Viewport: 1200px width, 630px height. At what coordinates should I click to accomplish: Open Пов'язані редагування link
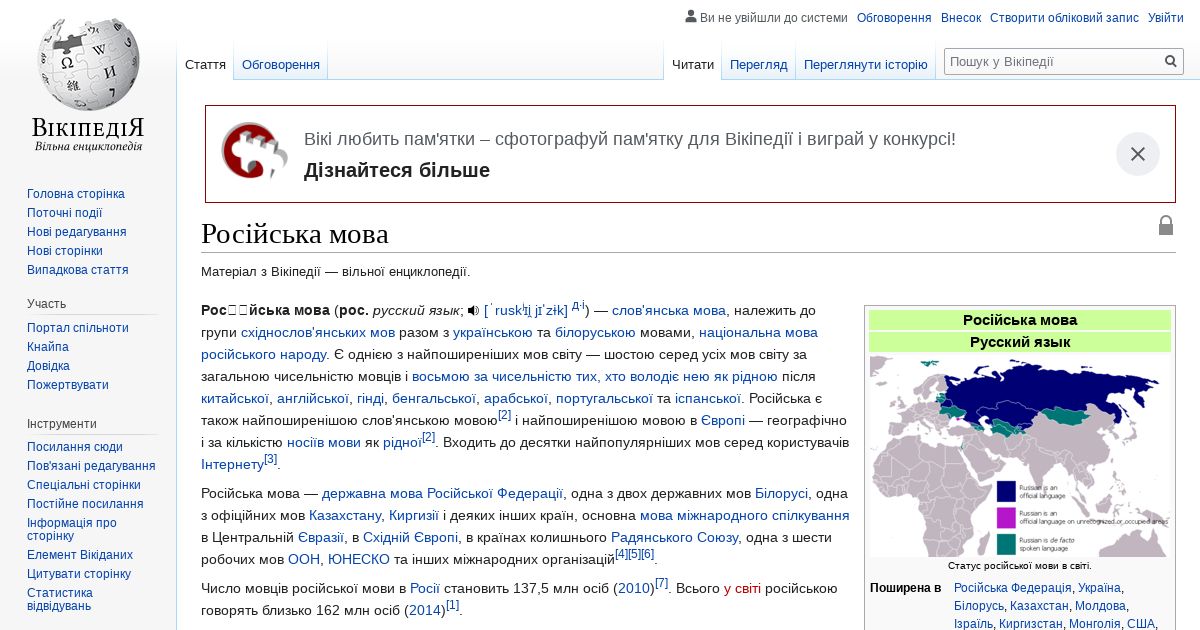91,466
